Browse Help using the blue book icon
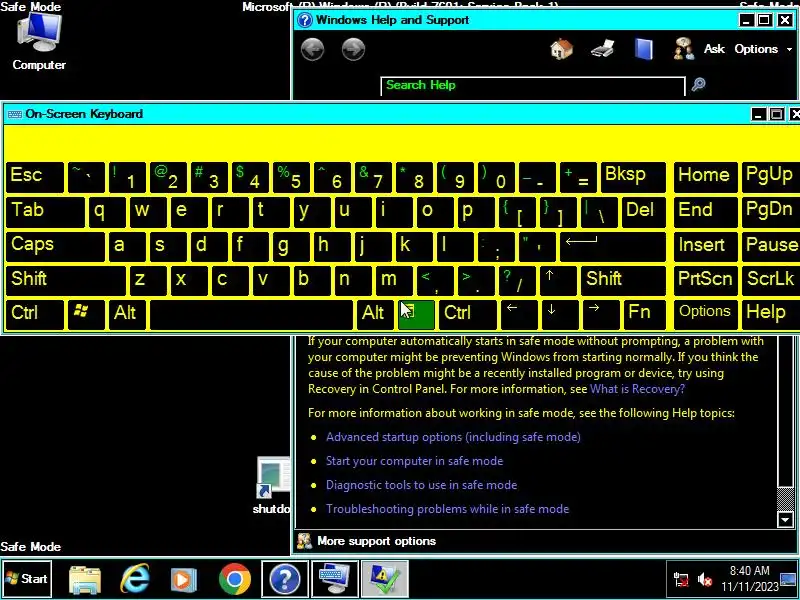Image resolution: width=800 pixels, height=600 pixels. tap(643, 49)
